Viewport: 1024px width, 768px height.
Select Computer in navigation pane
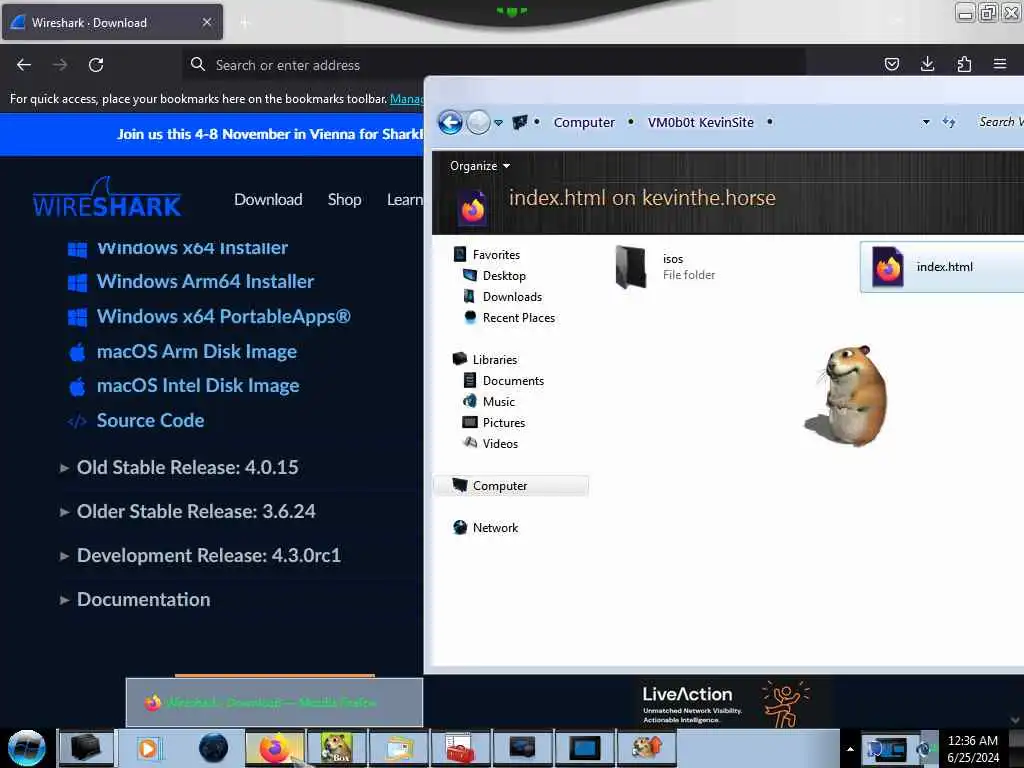(x=511, y=485)
